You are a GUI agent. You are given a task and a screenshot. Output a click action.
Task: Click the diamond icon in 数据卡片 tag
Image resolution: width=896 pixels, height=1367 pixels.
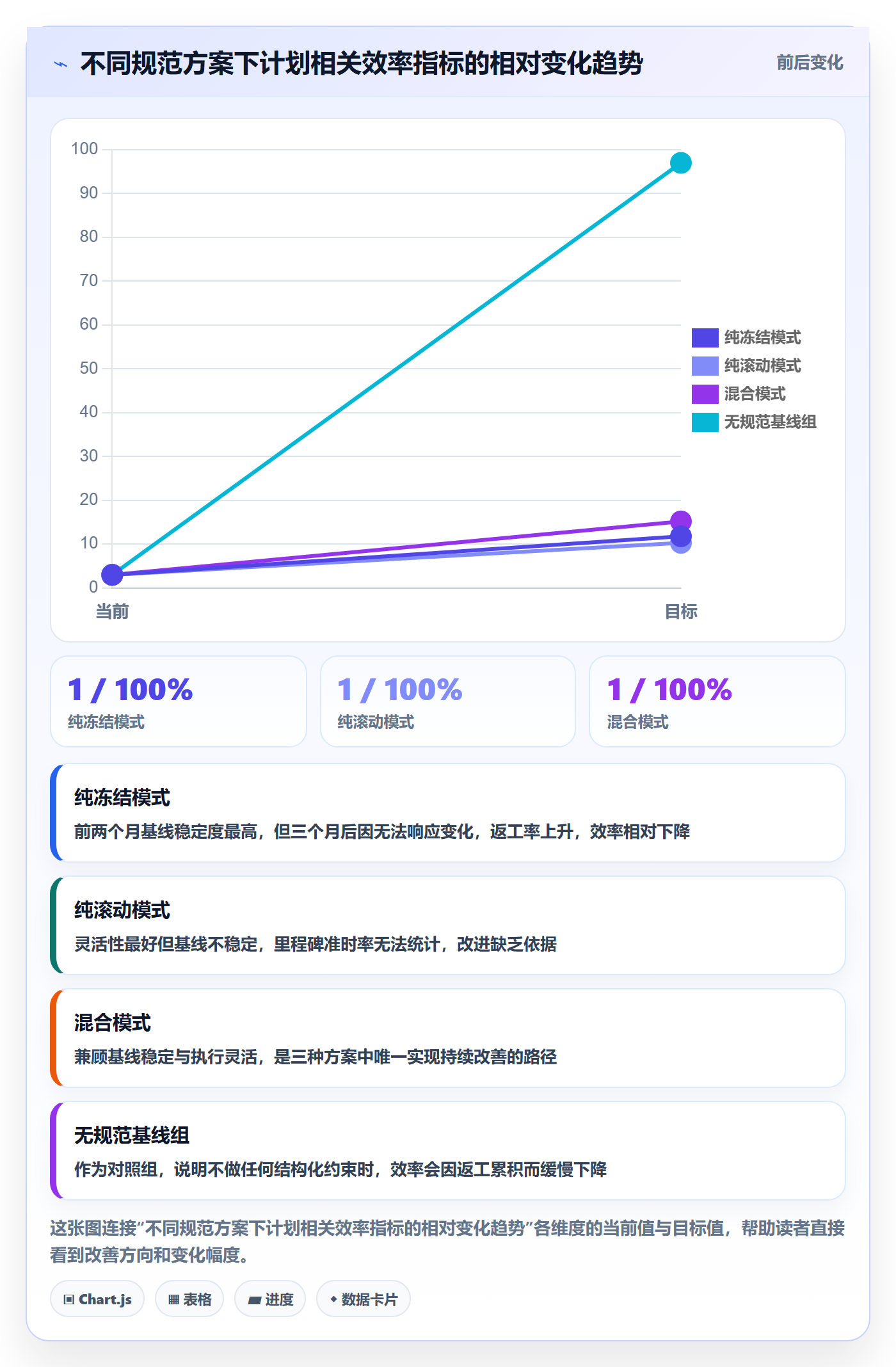333,1299
